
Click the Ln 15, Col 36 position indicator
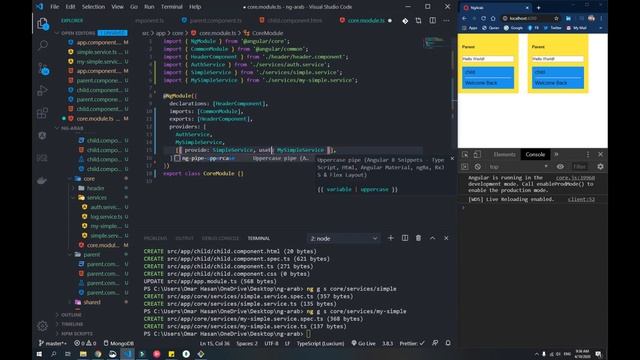(x=215, y=343)
